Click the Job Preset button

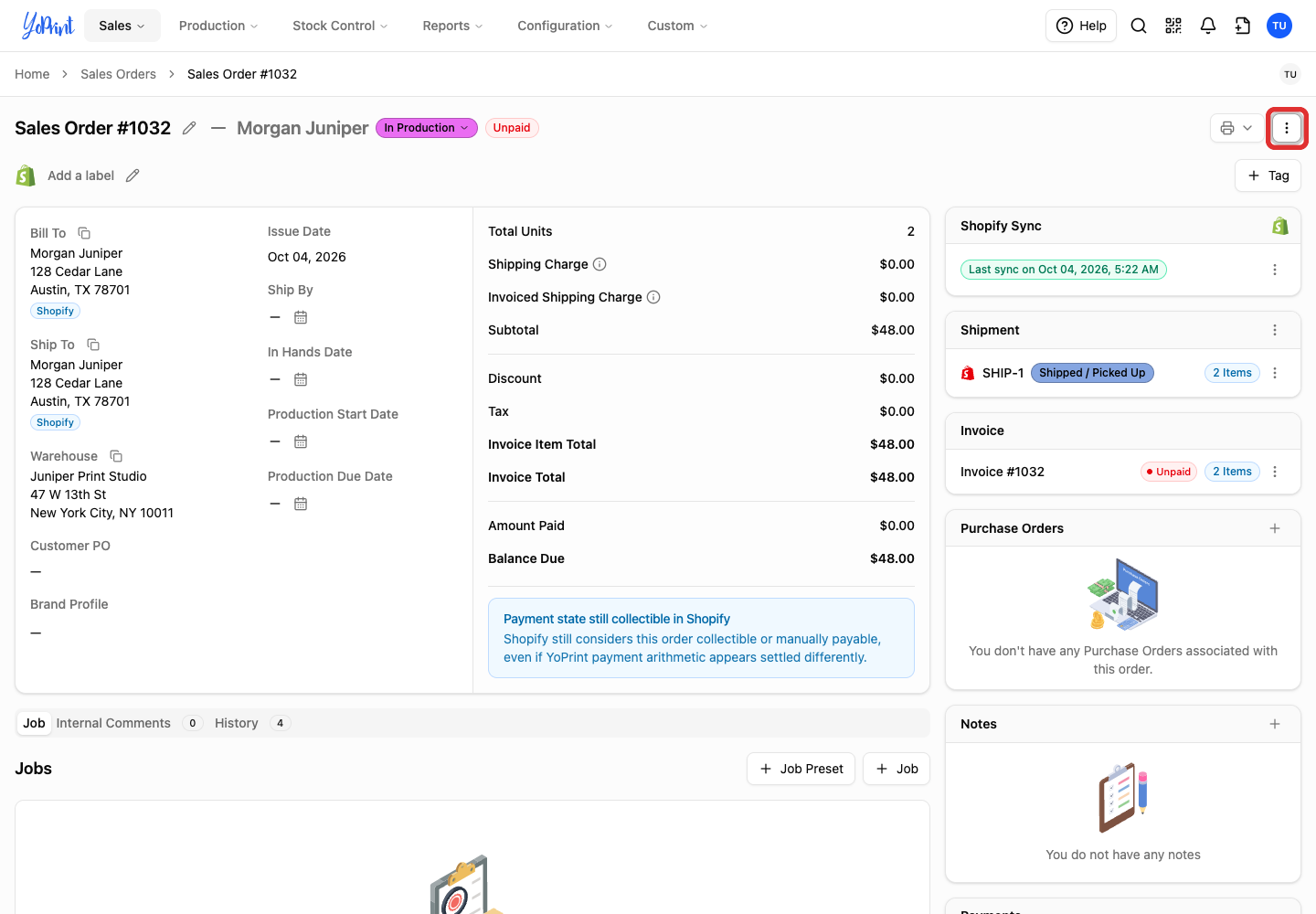[801, 769]
